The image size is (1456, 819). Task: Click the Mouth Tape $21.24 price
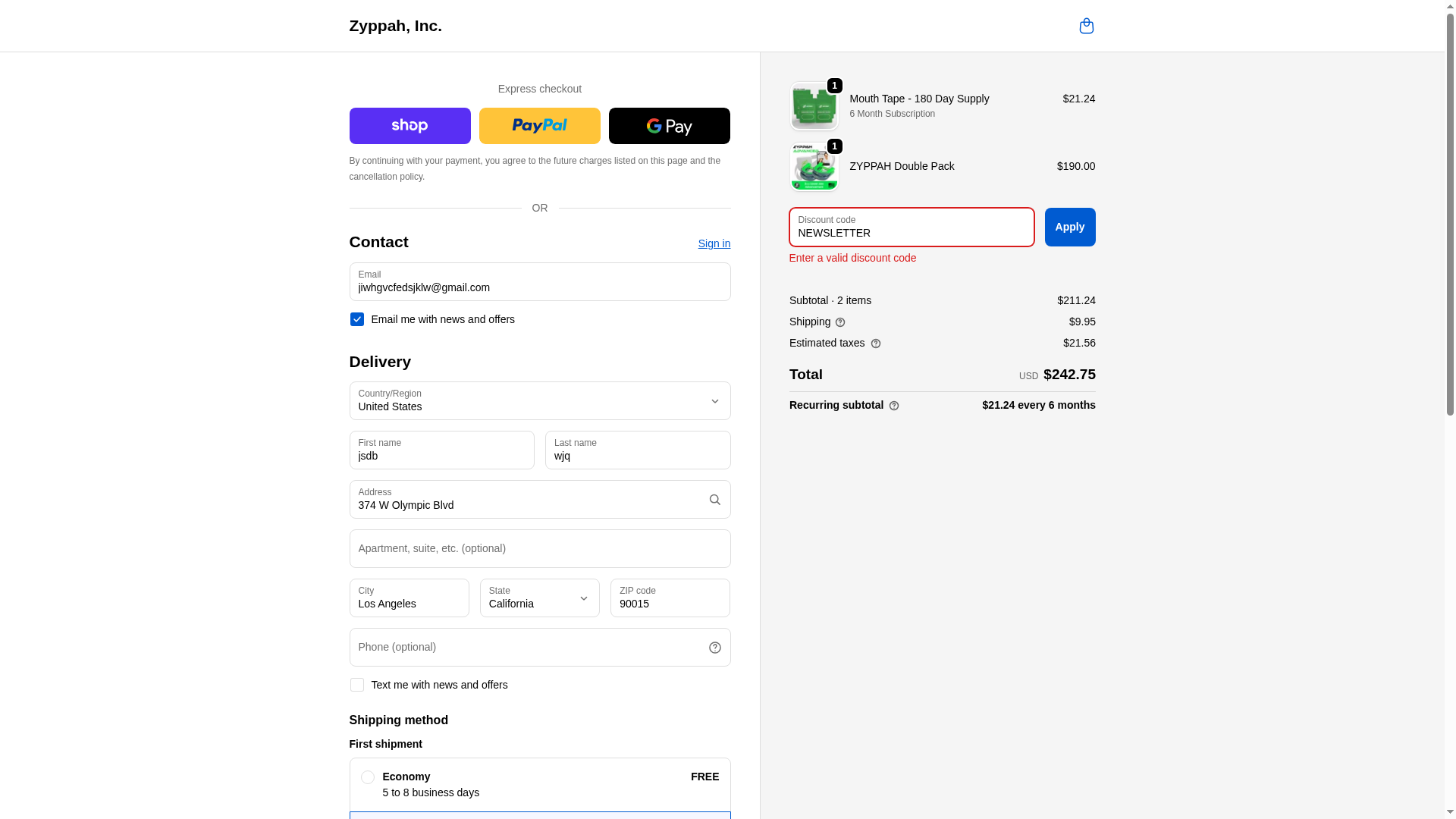[1078, 99]
